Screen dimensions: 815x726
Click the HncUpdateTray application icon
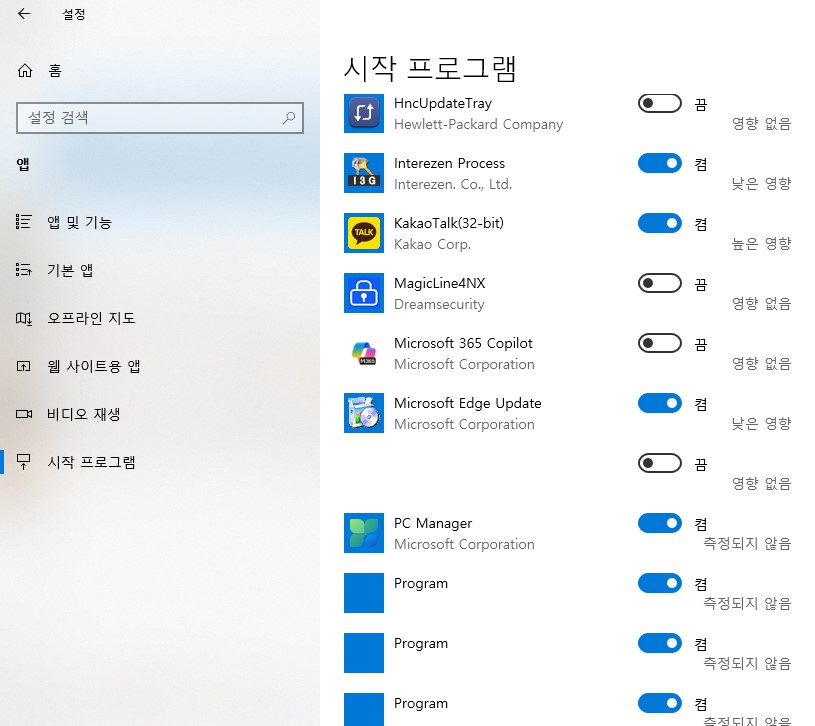[x=363, y=113]
